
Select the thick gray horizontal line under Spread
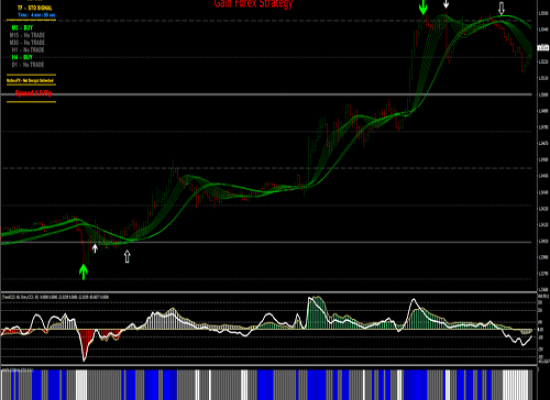[x=267, y=94]
